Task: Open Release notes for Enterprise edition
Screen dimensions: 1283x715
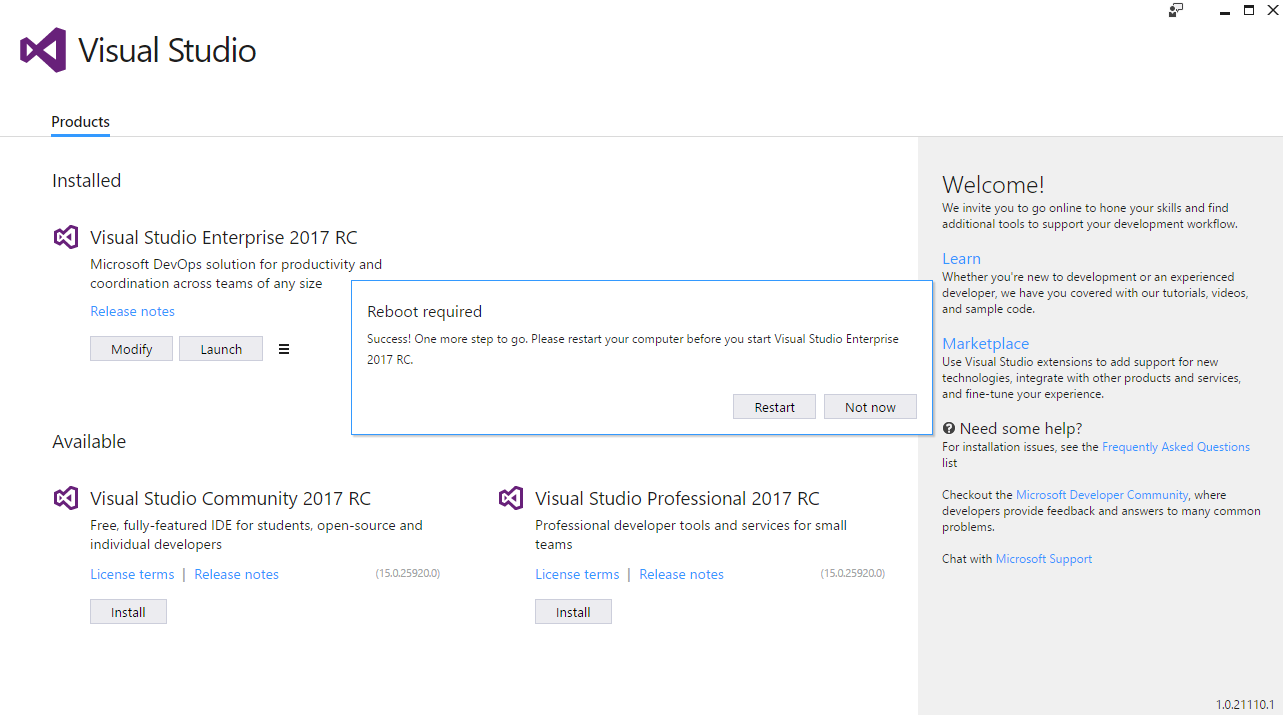Action: click(x=132, y=311)
